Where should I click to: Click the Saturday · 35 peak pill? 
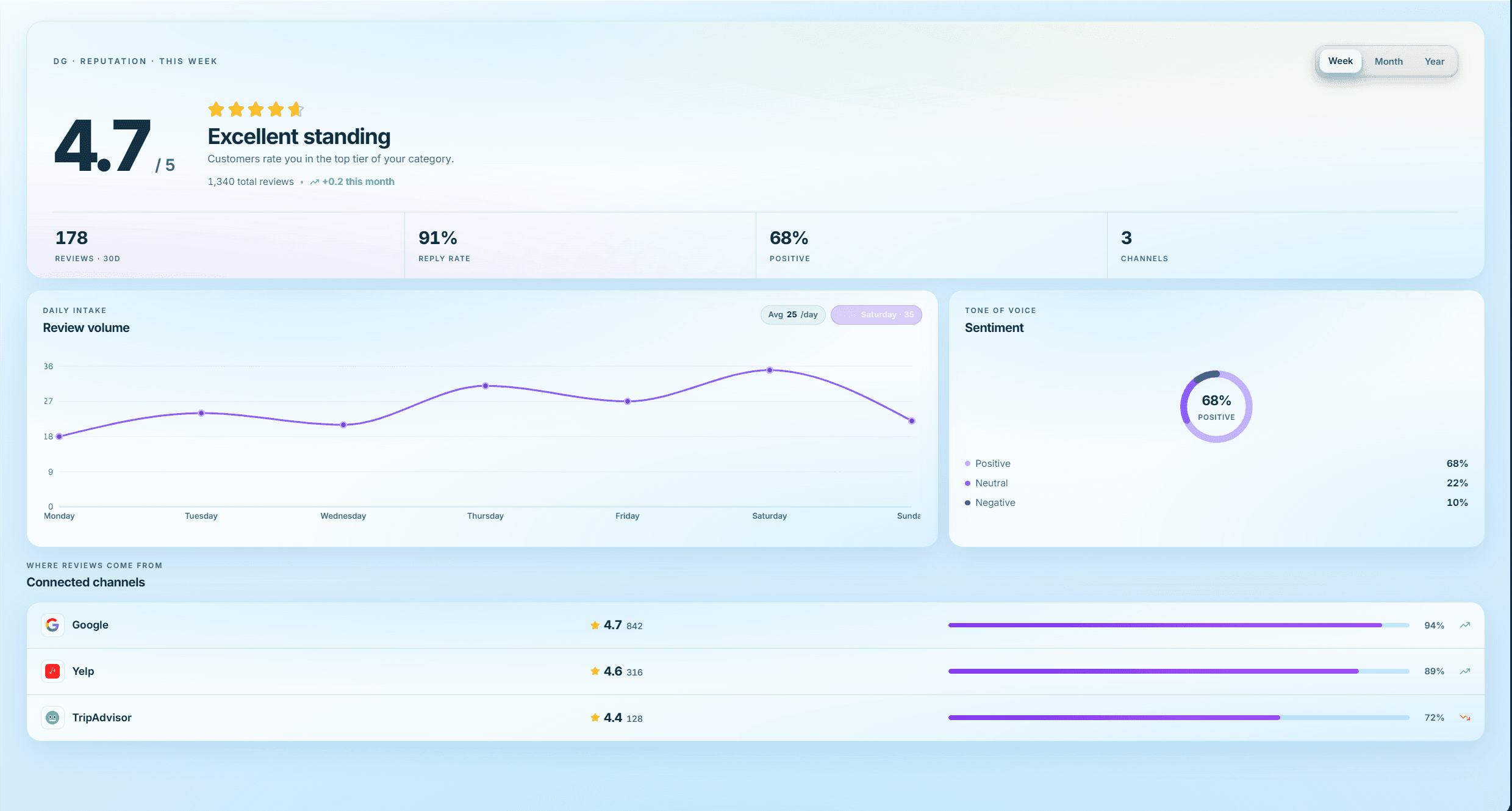pos(876,315)
